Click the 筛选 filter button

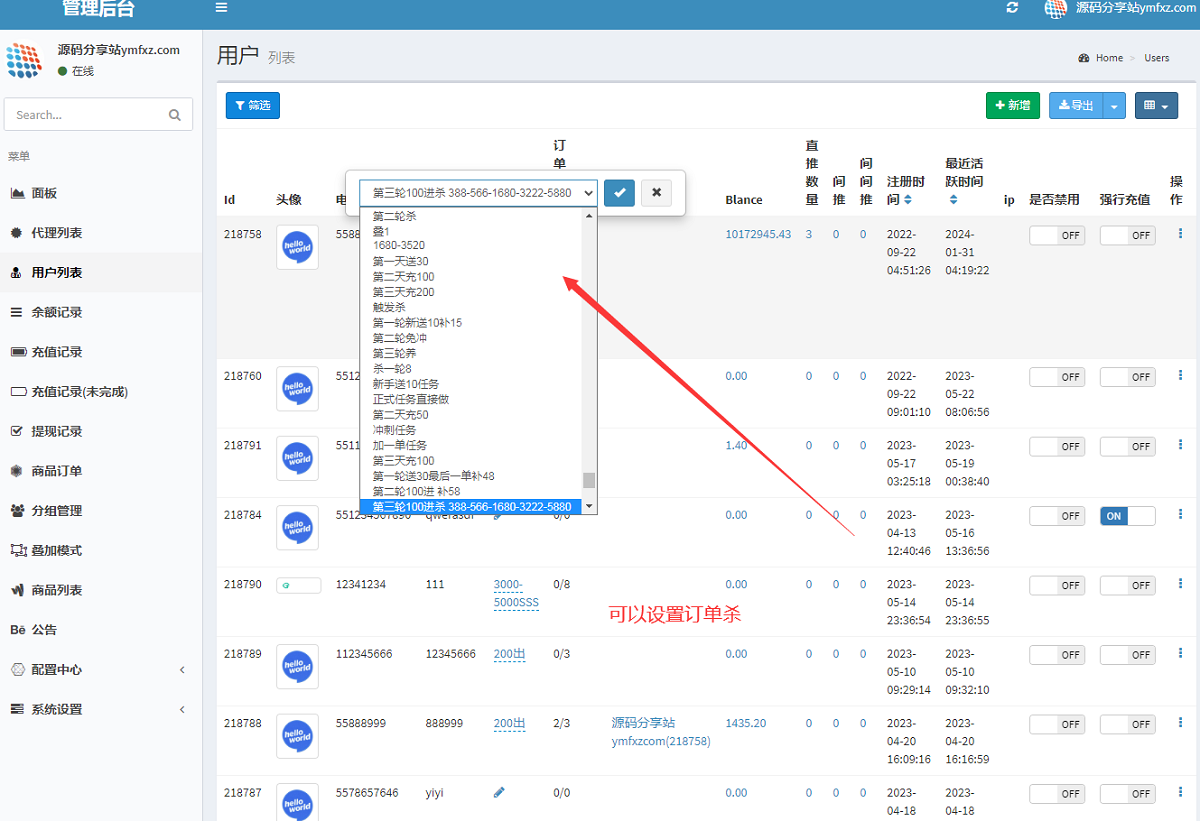point(252,105)
